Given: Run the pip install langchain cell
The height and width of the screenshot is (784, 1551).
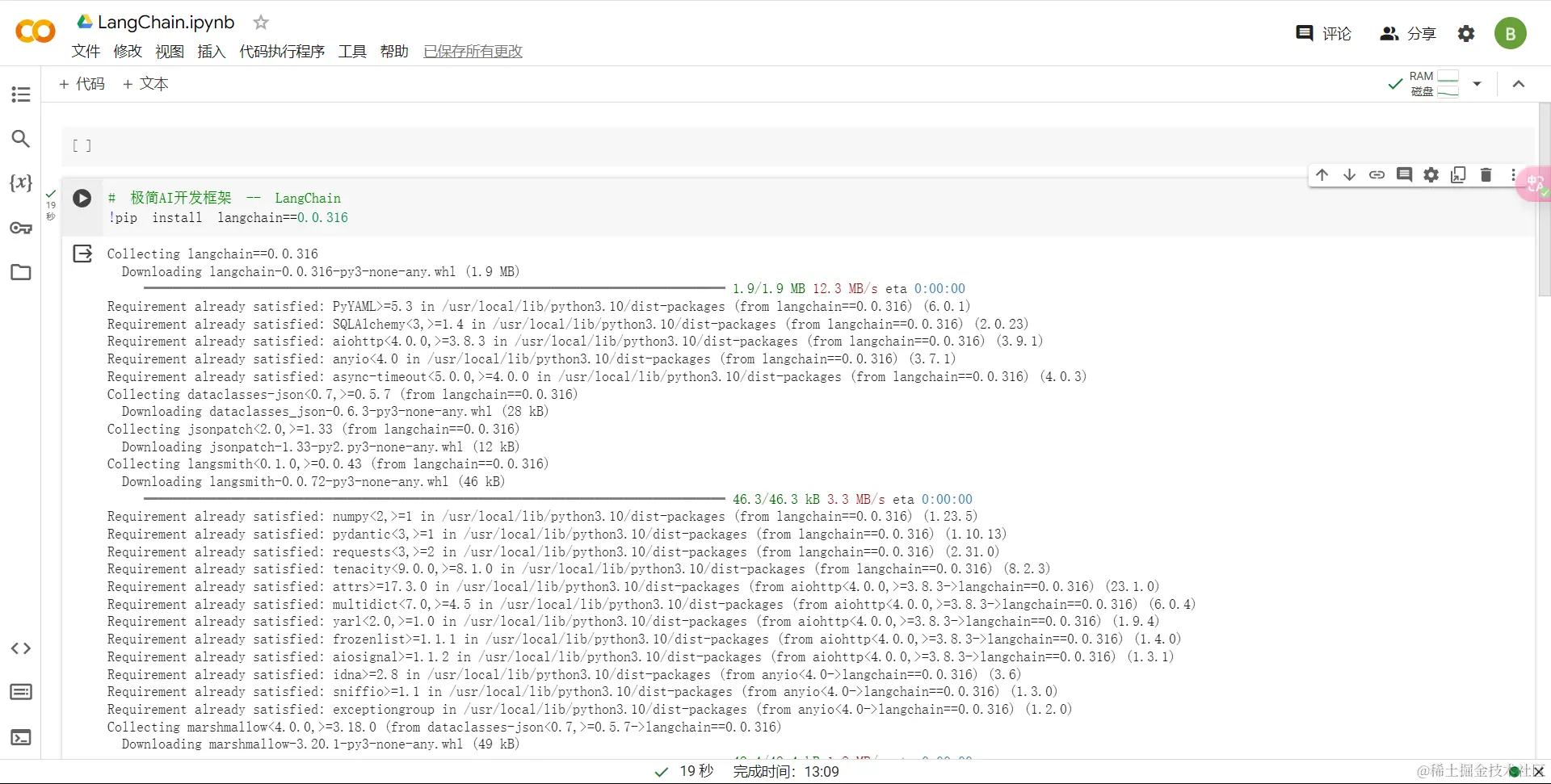Looking at the screenshot, I should (x=82, y=199).
